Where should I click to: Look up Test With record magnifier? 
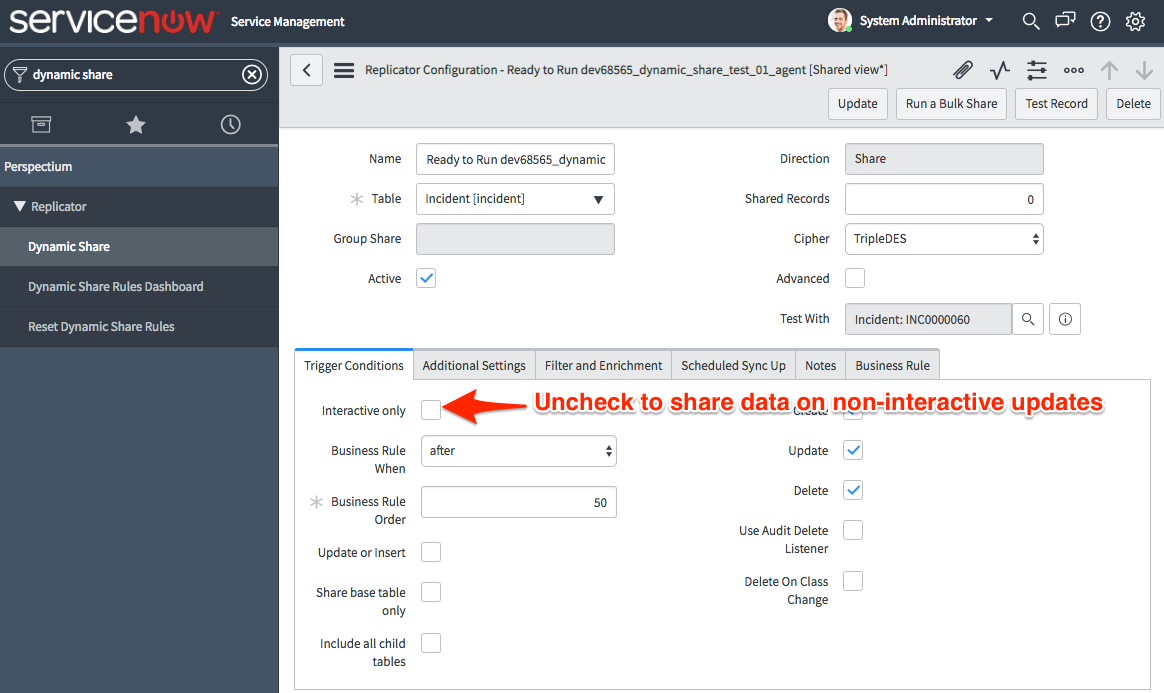pyautogui.click(x=1028, y=319)
